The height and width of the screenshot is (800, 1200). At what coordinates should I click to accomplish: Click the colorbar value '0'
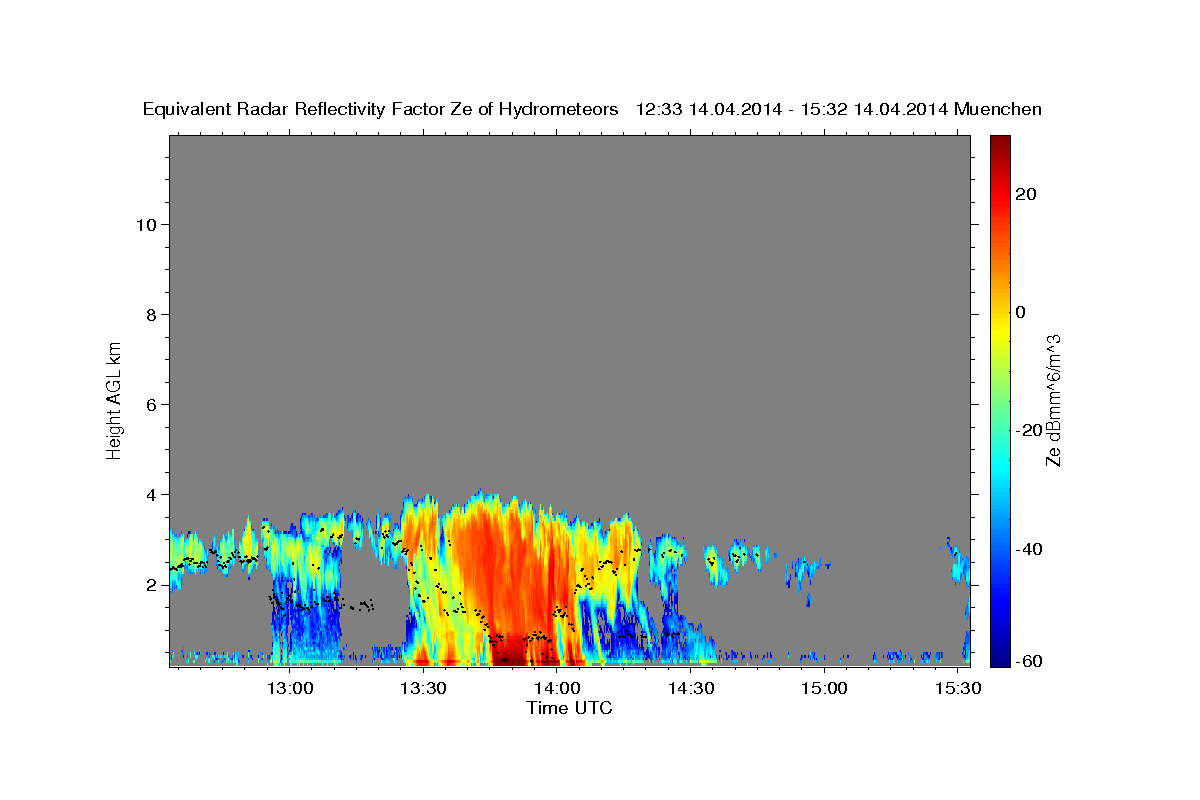coord(1021,312)
